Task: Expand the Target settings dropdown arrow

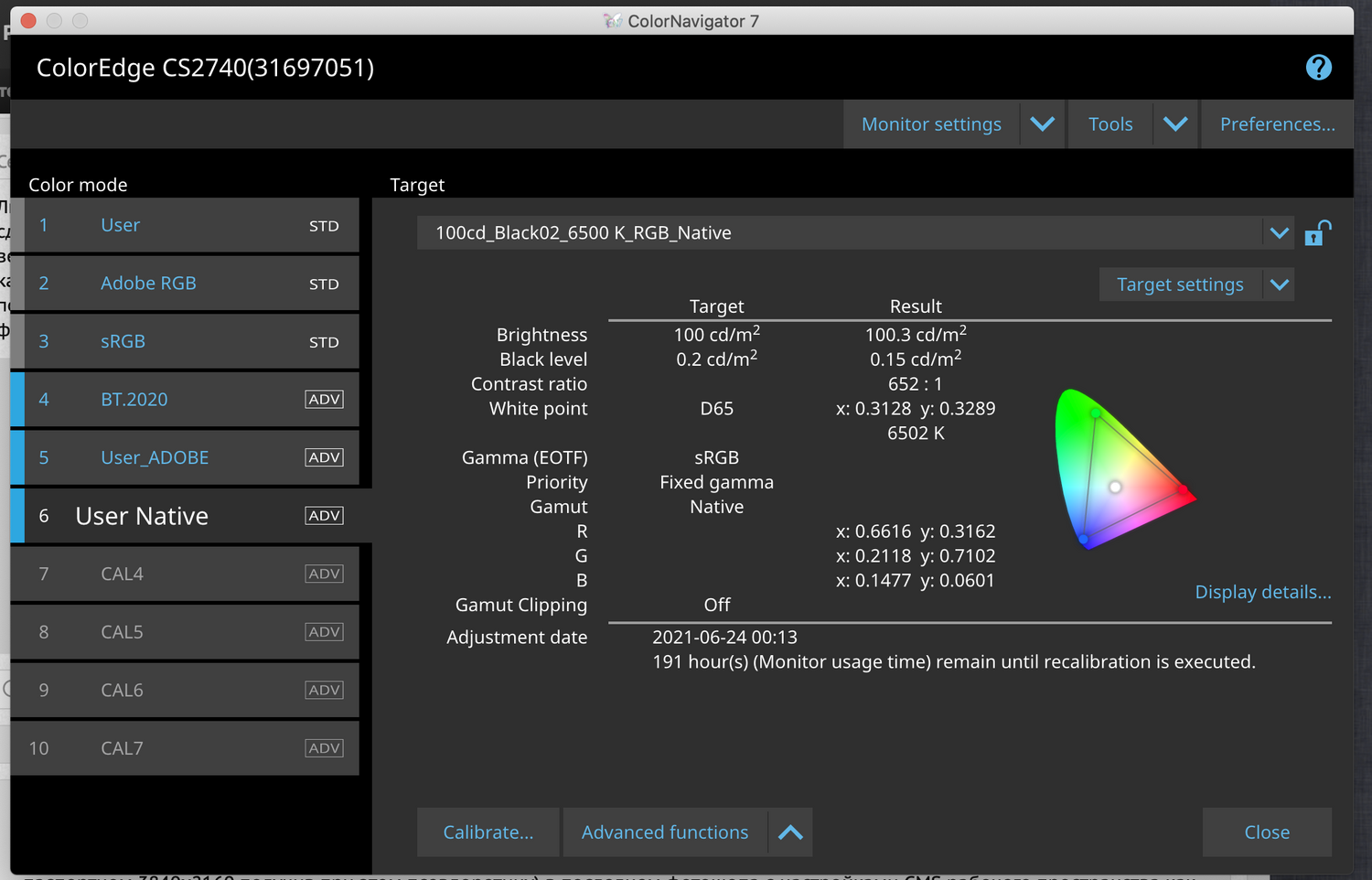Action: click(1279, 284)
